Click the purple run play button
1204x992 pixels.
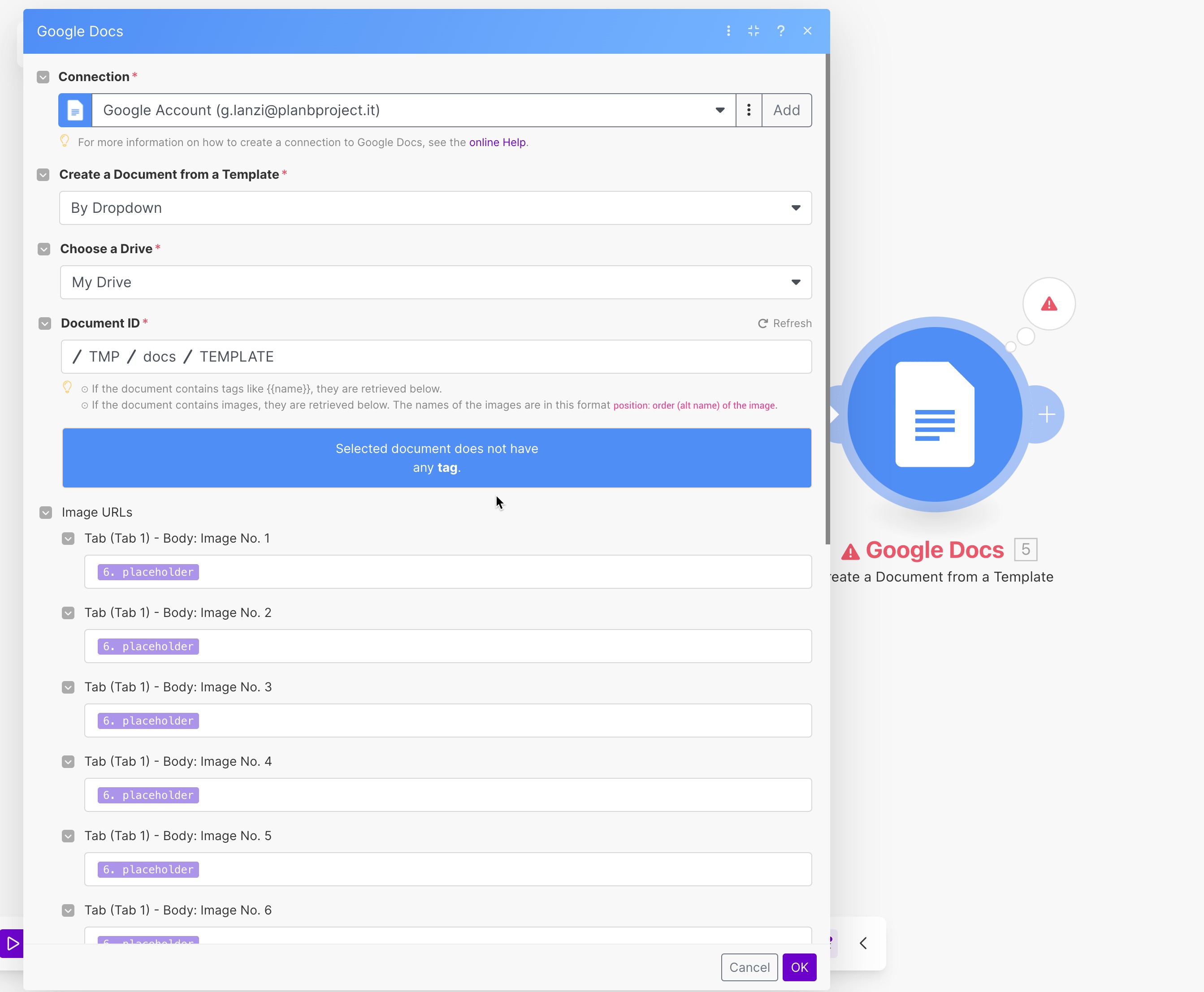(x=12, y=944)
